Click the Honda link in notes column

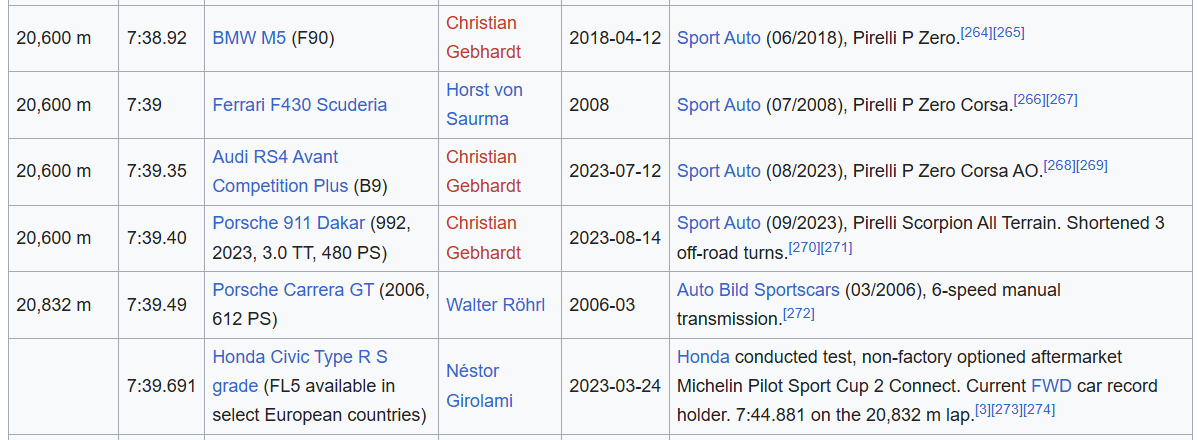click(x=703, y=357)
